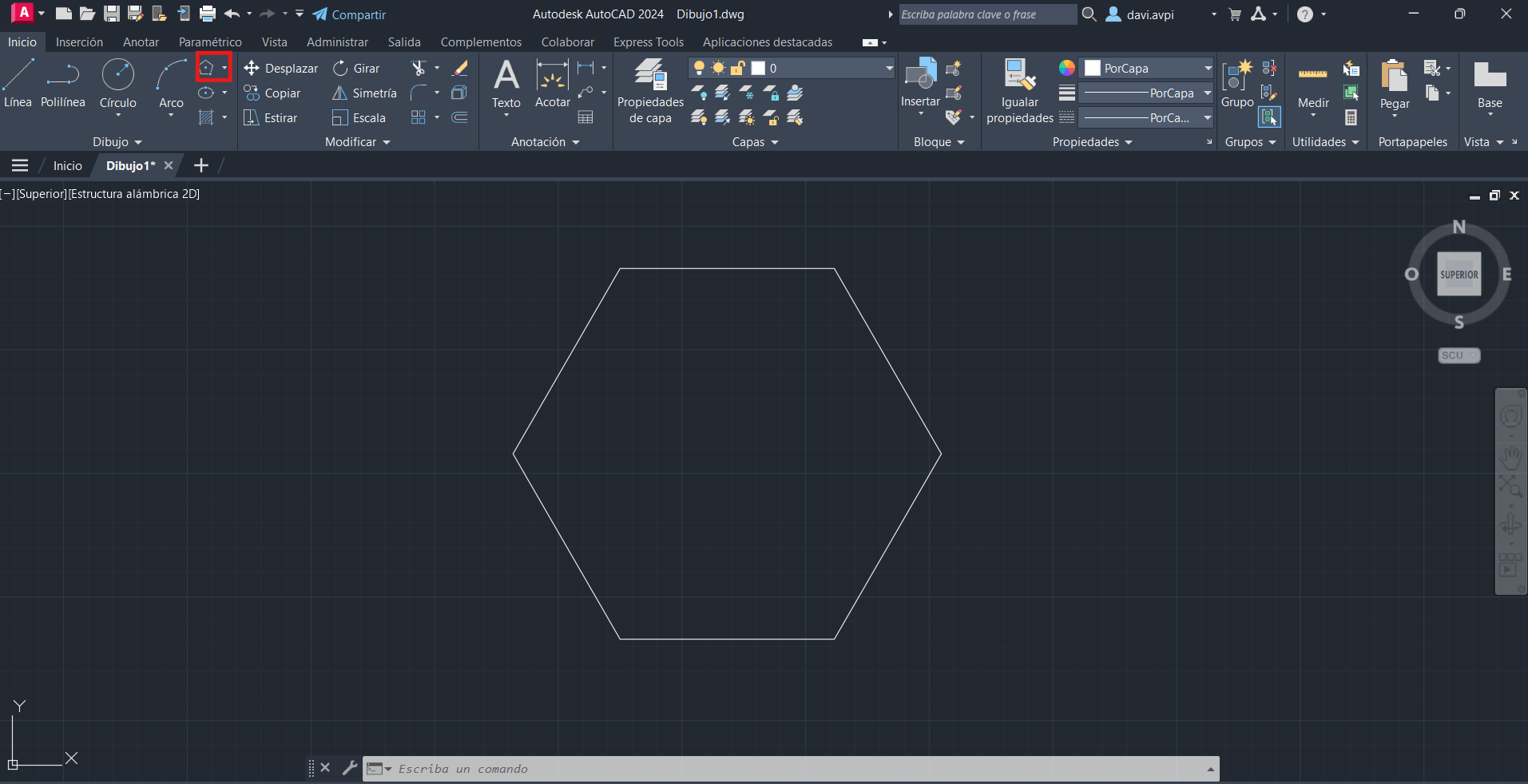
Task: Select the Borrar (eraser) tool
Action: click(459, 68)
